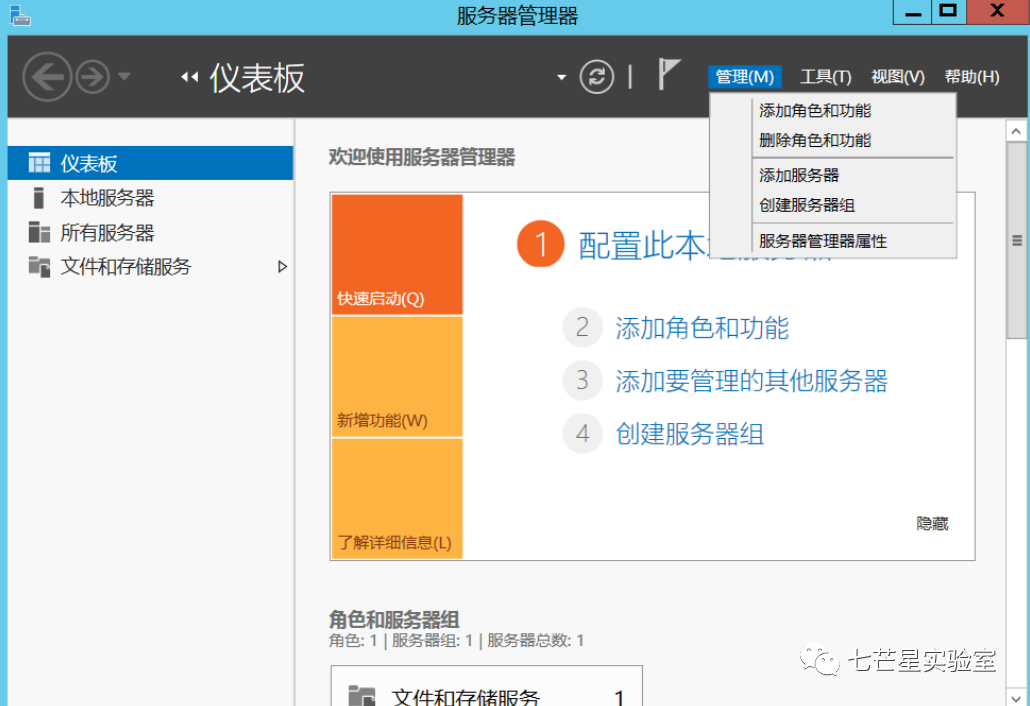Image resolution: width=1030 pixels, height=706 pixels.
Task: Click the step 4 创建服务器组 link
Action: [x=689, y=434]
